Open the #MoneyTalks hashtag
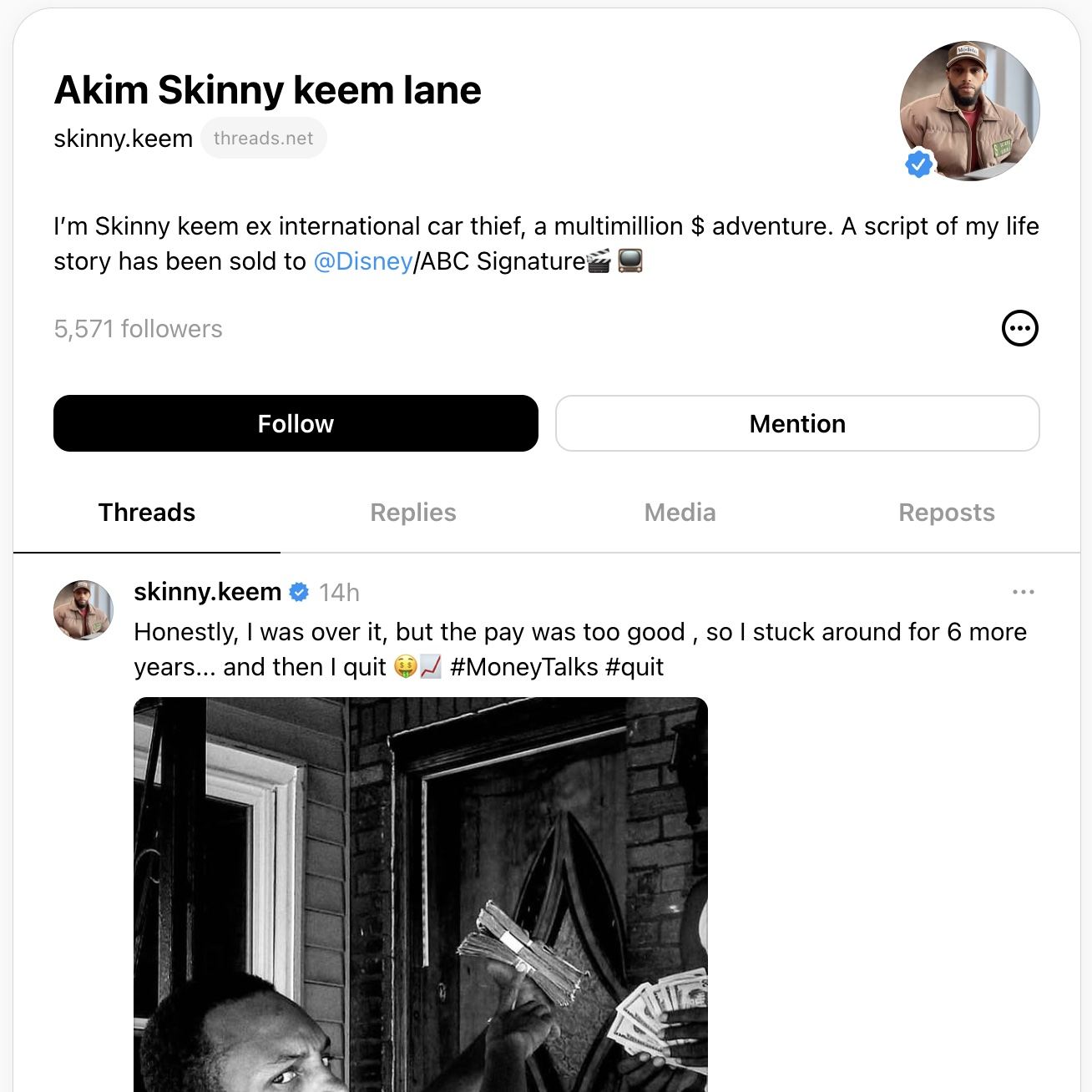1092x1092 pixels. pos(523,667)
